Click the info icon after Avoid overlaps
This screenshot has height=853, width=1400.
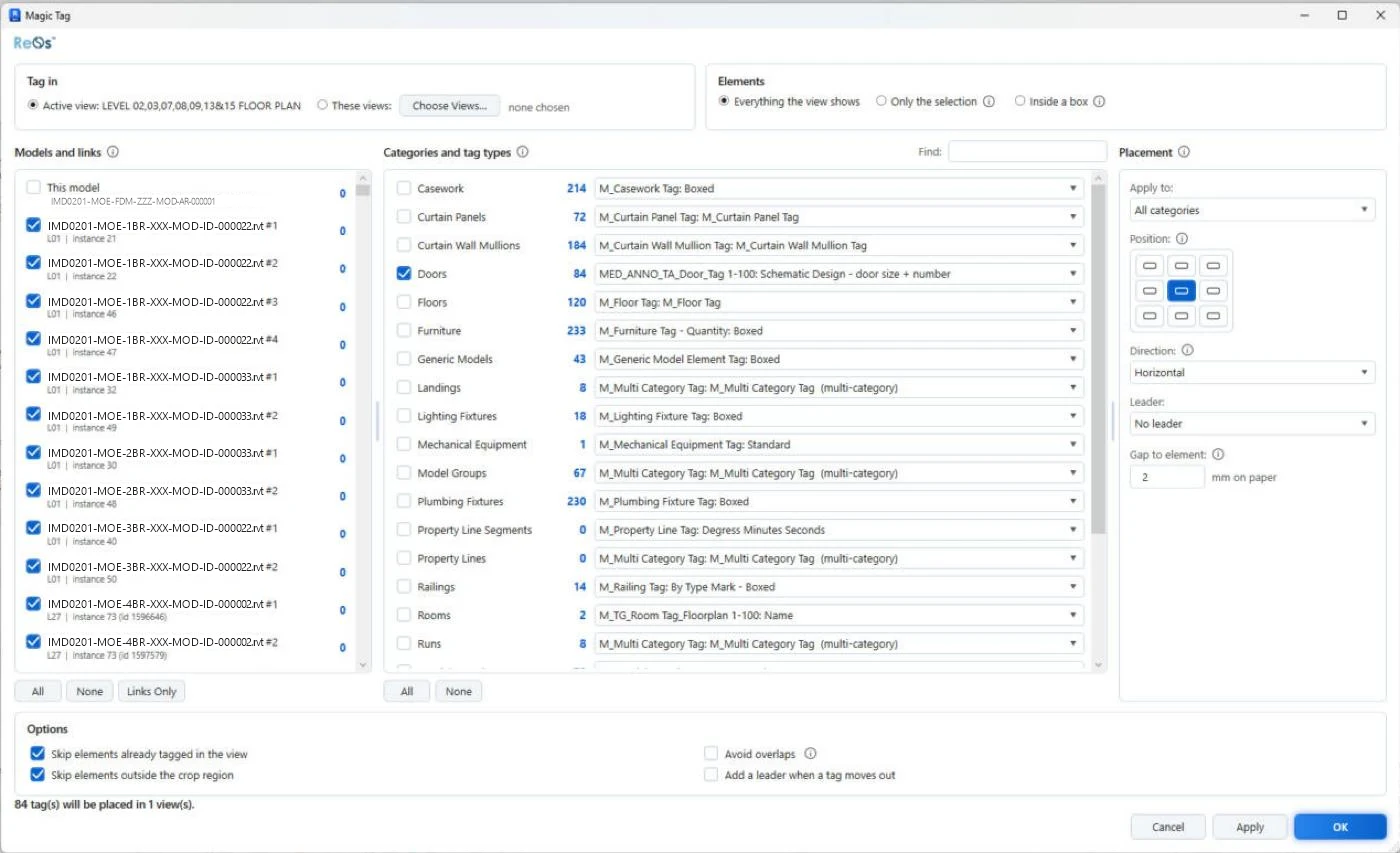(811, 754)
